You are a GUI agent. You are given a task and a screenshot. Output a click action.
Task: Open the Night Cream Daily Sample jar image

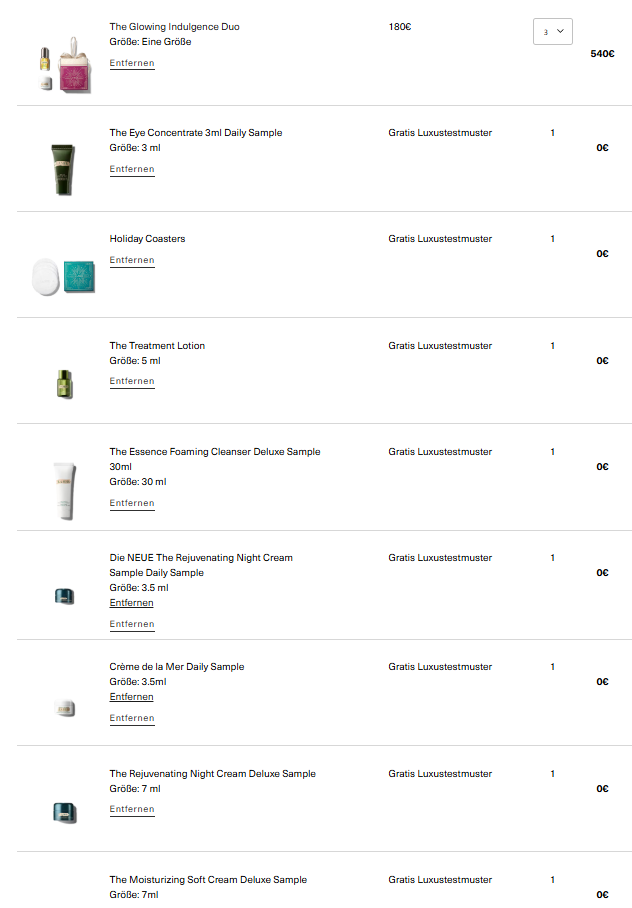click(x=64, y=596)
